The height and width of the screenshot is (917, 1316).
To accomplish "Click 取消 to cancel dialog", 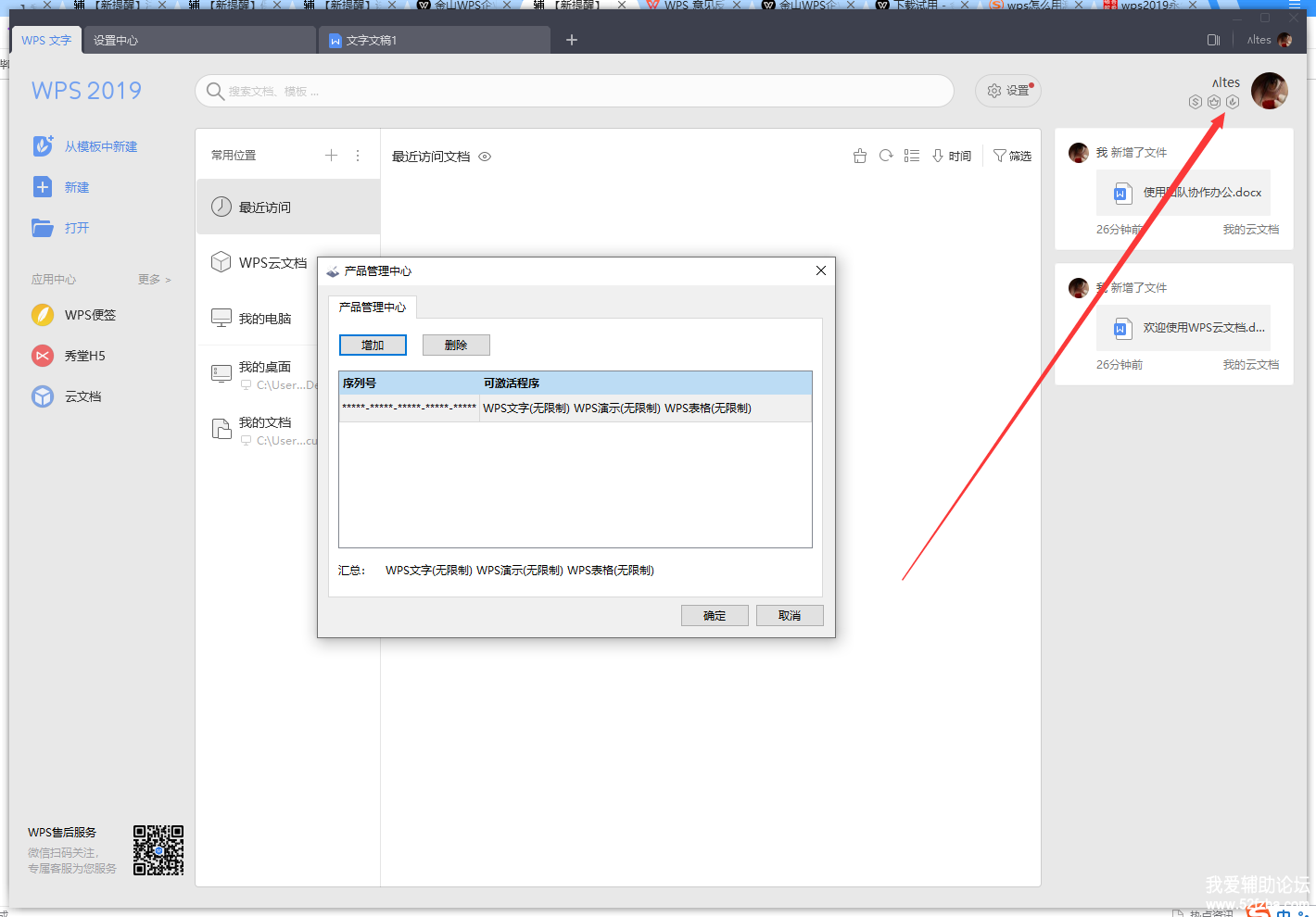I will click(x=790, y=615).
